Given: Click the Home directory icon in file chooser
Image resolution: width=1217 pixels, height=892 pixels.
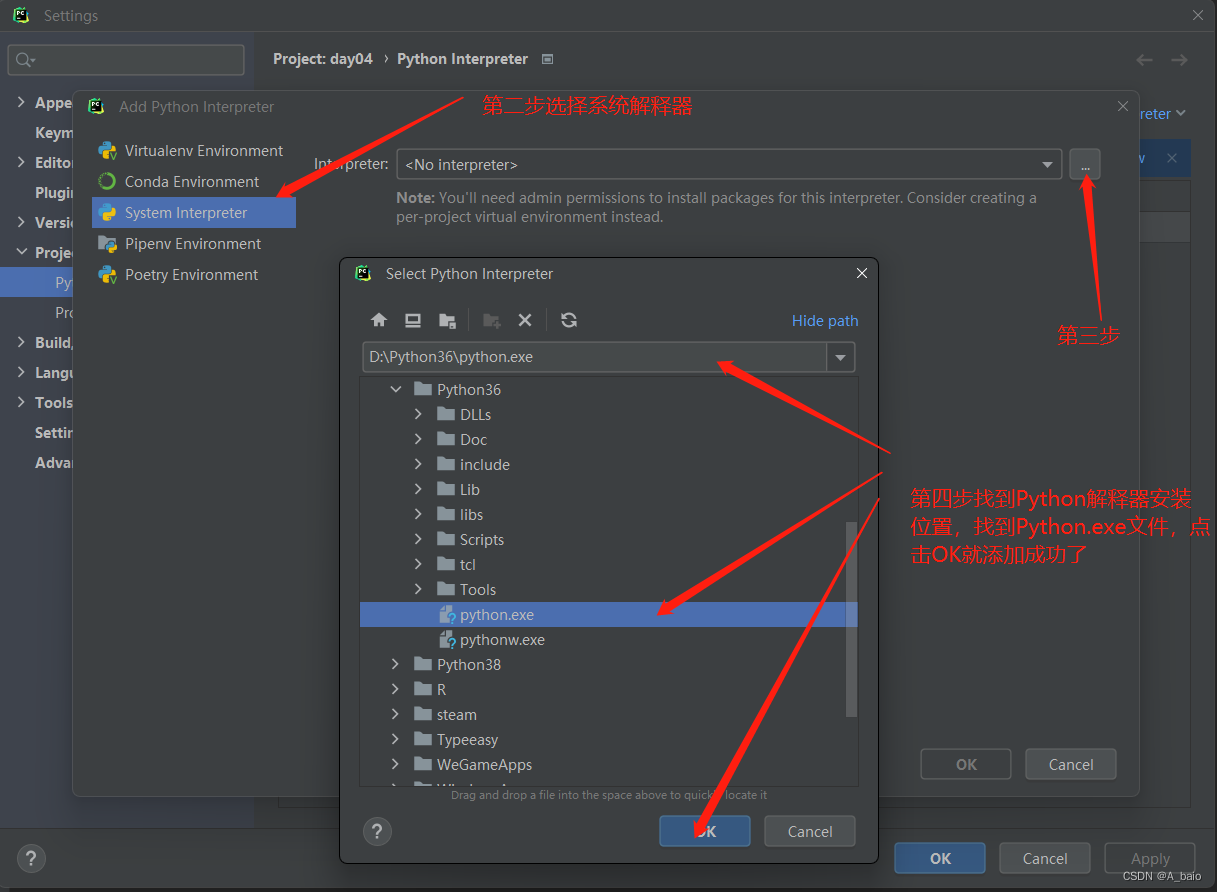Looking at the screenshot, I should pos(379,320).
